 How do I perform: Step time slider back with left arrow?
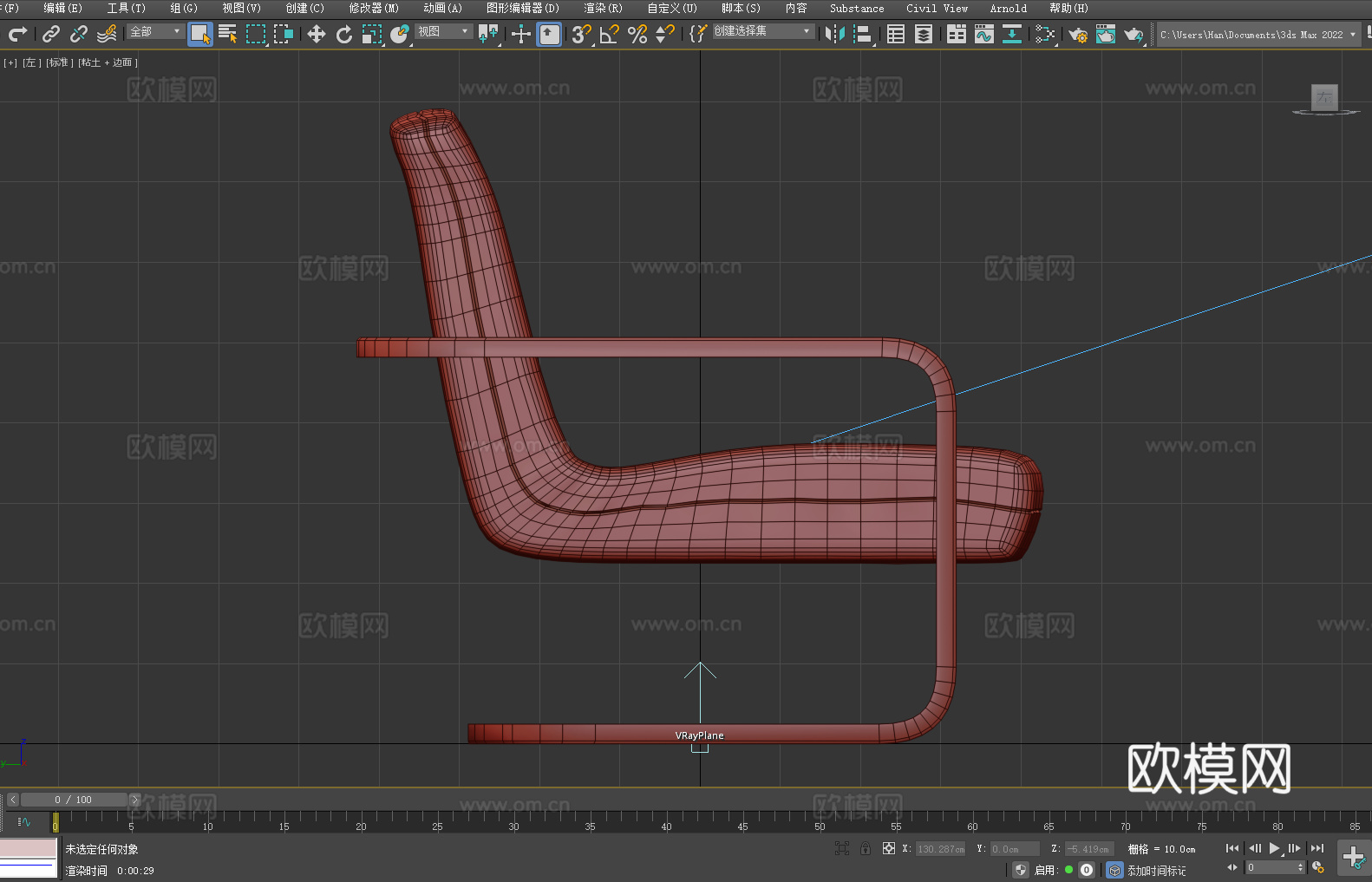[13, 800]
